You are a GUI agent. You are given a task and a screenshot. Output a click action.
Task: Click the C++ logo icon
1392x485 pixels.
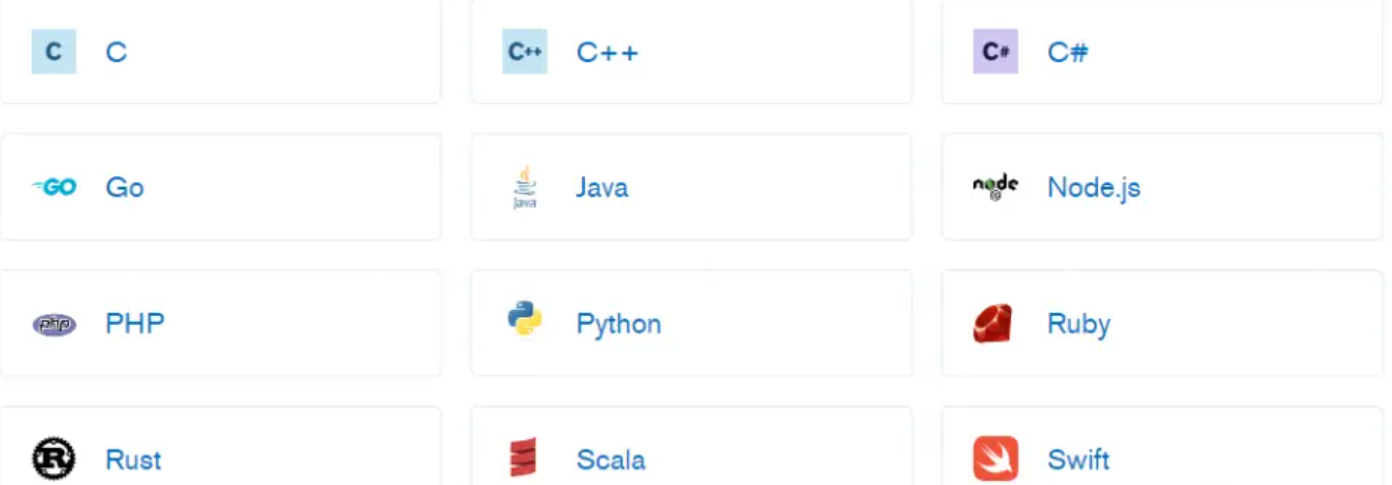pyautogui.click(x=525, y=52)
